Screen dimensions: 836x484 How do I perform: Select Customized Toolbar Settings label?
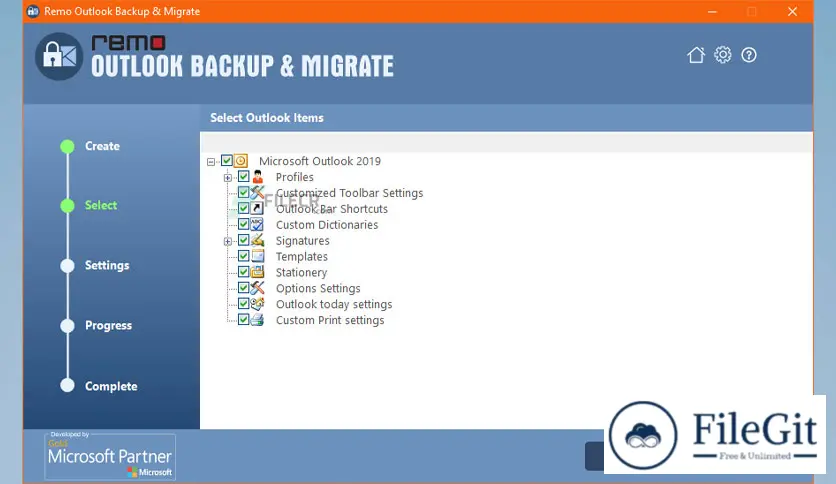349,193
